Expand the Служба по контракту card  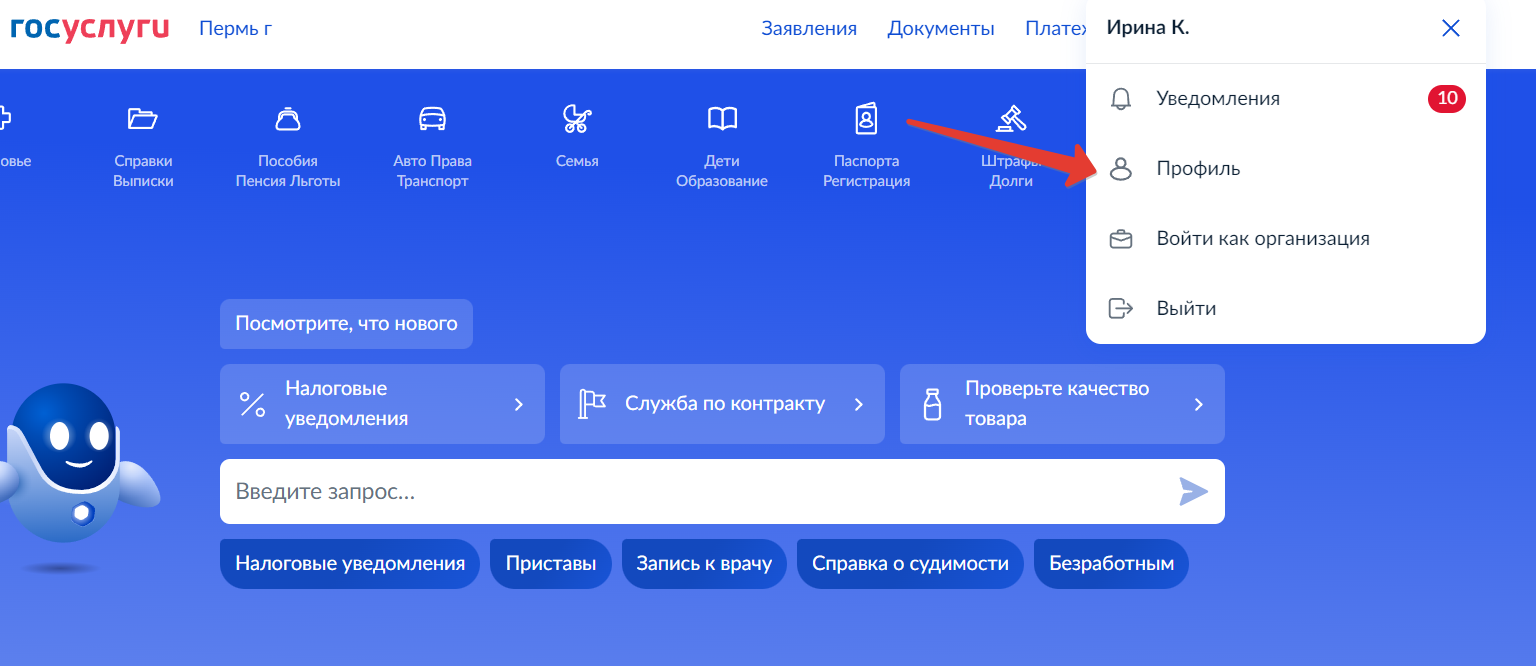722,404
